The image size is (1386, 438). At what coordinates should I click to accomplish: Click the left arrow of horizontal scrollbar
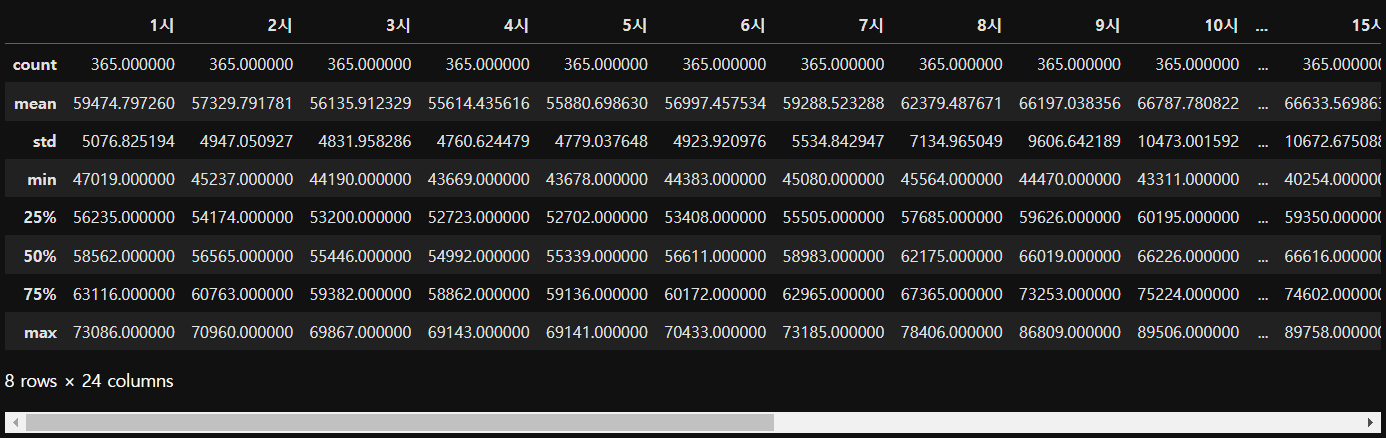pos(15,424)
